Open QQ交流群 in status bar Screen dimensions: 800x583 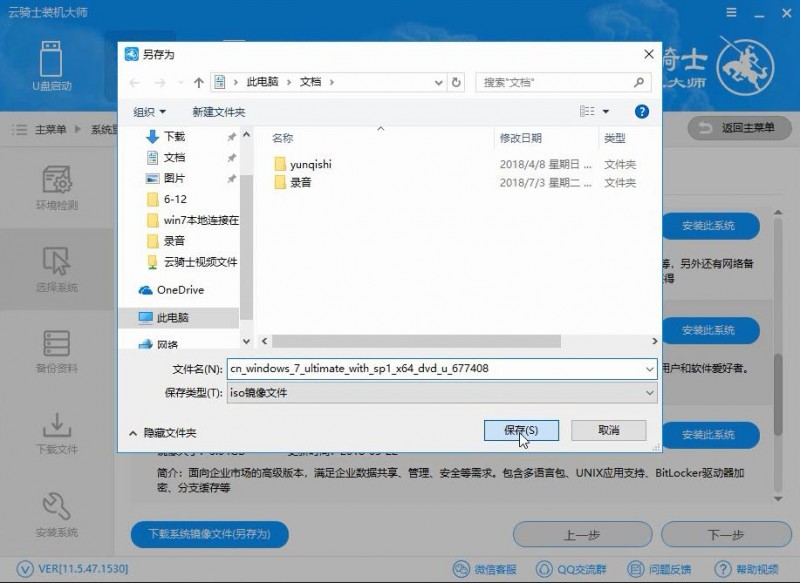coord(571,569)
